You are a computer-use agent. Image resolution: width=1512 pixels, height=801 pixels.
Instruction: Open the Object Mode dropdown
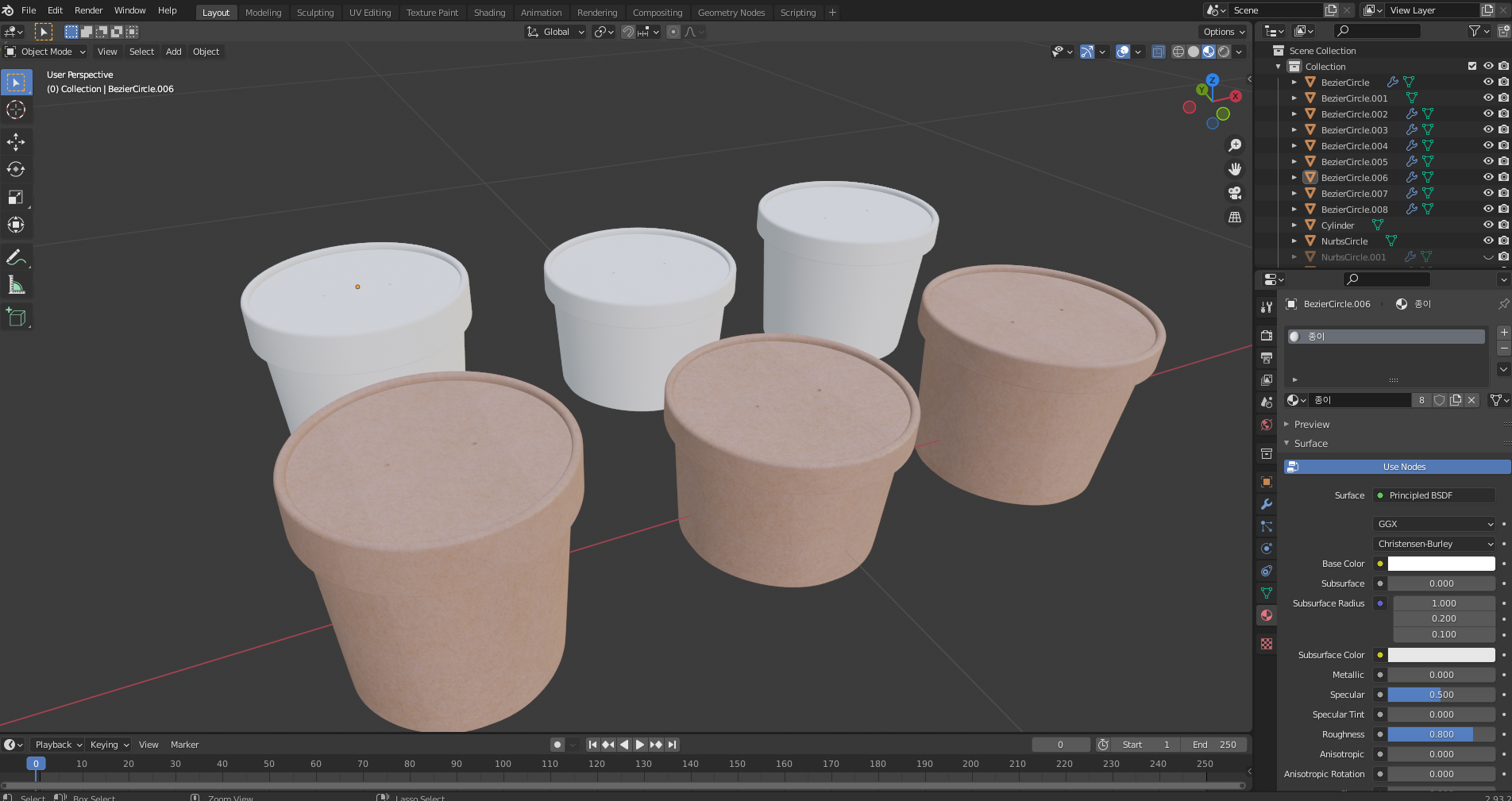(x=46, y=52)
